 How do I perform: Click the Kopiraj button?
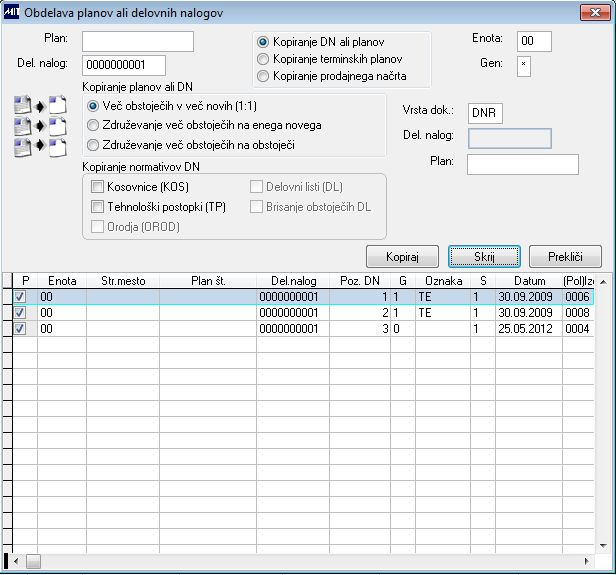402,256
